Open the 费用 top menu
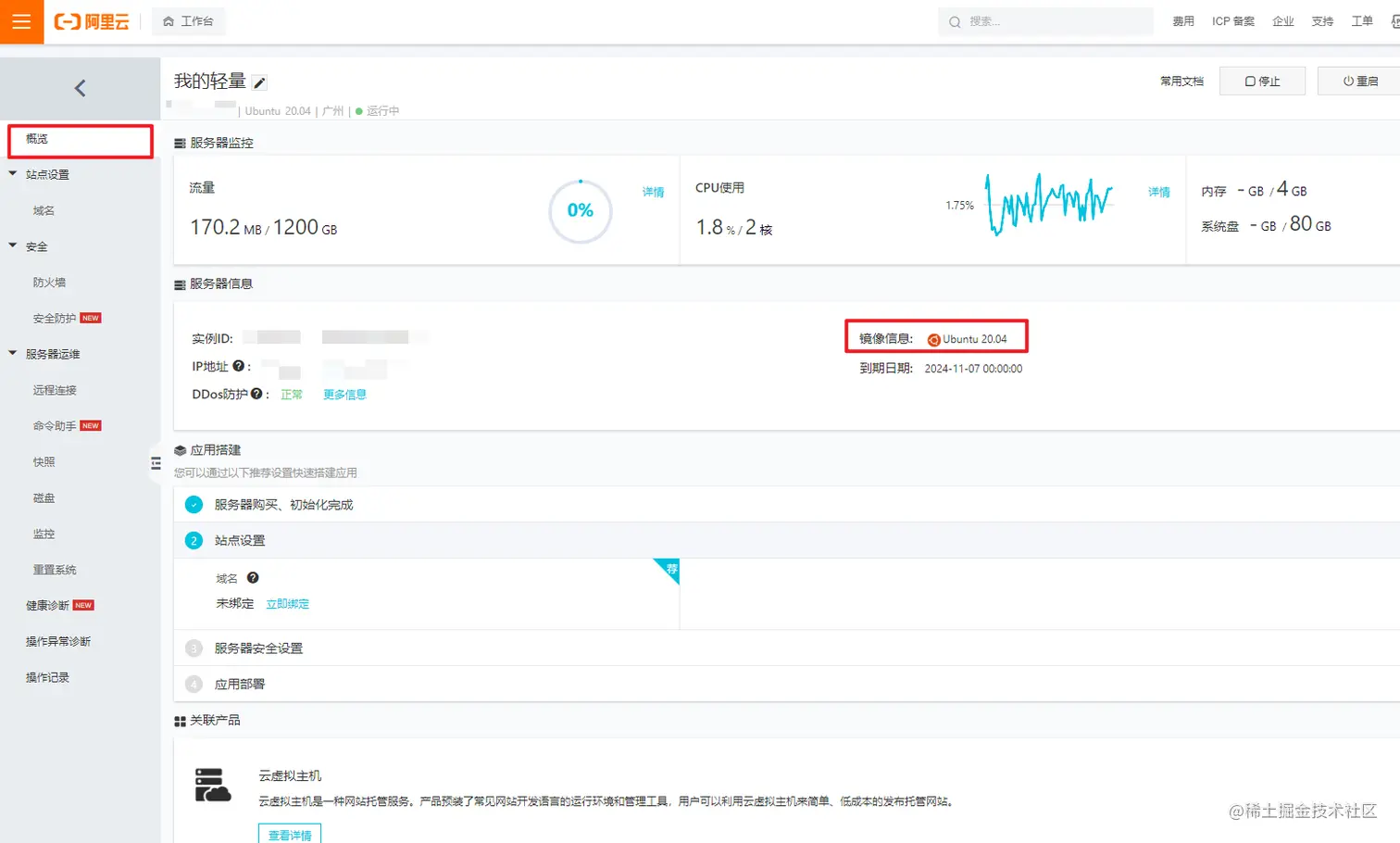1400x843 pixels. [1183, 21]
